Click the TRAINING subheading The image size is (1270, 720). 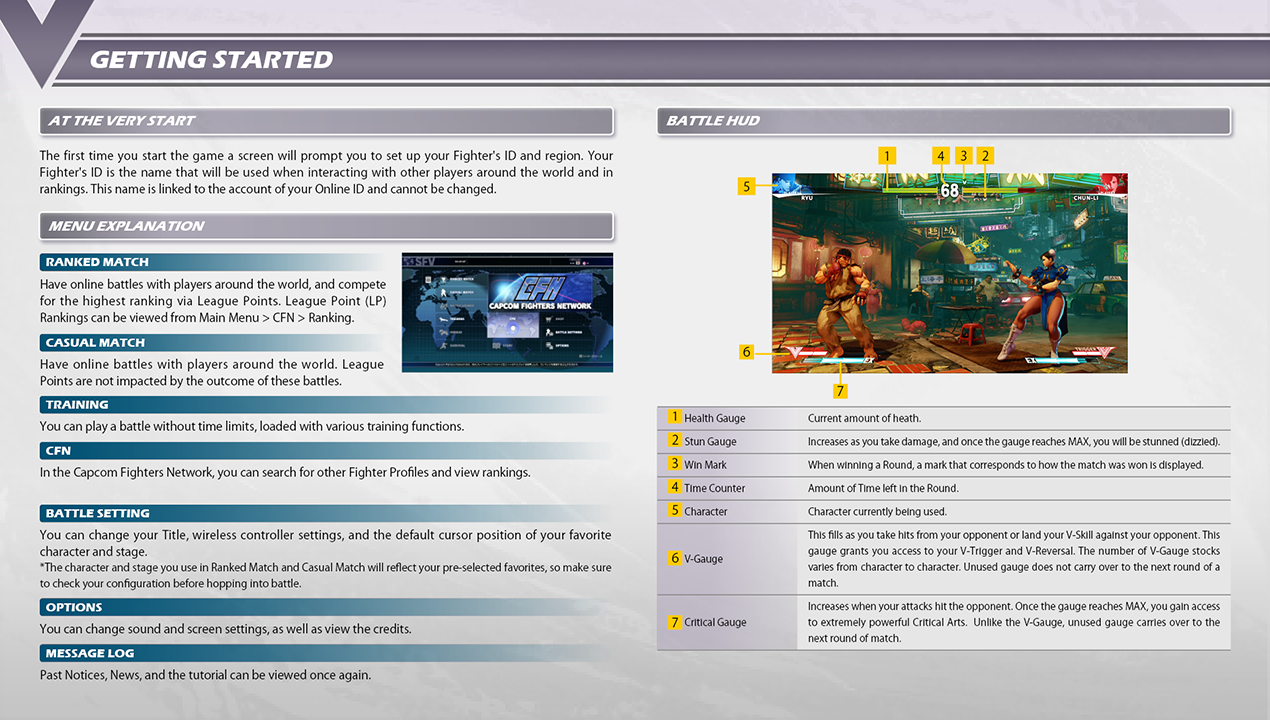[x=77, y=405]
